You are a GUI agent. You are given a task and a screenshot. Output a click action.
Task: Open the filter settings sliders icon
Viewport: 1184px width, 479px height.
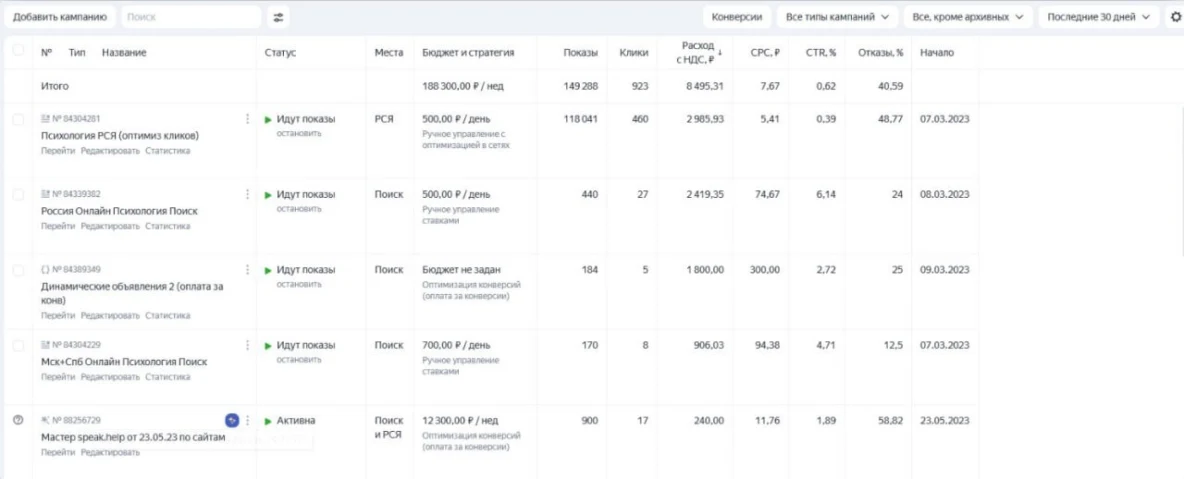pyautogui.click(x=278, y=17)
